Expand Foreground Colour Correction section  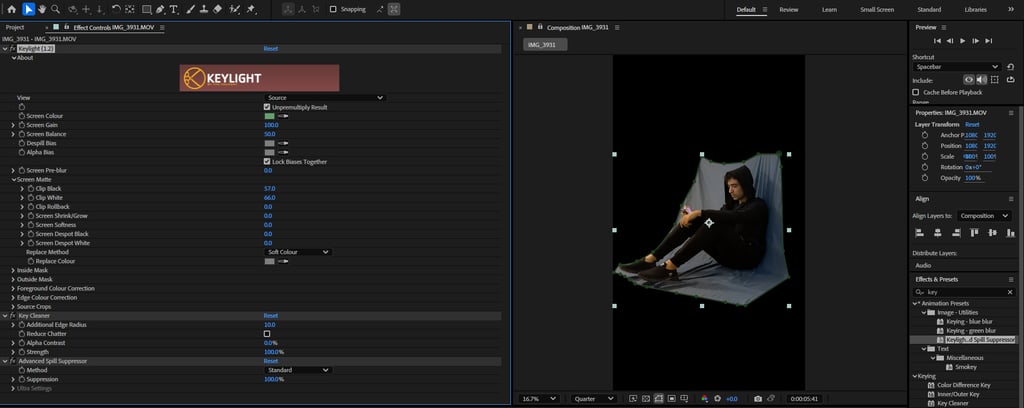pyautogui.click(x=13, y=289)
